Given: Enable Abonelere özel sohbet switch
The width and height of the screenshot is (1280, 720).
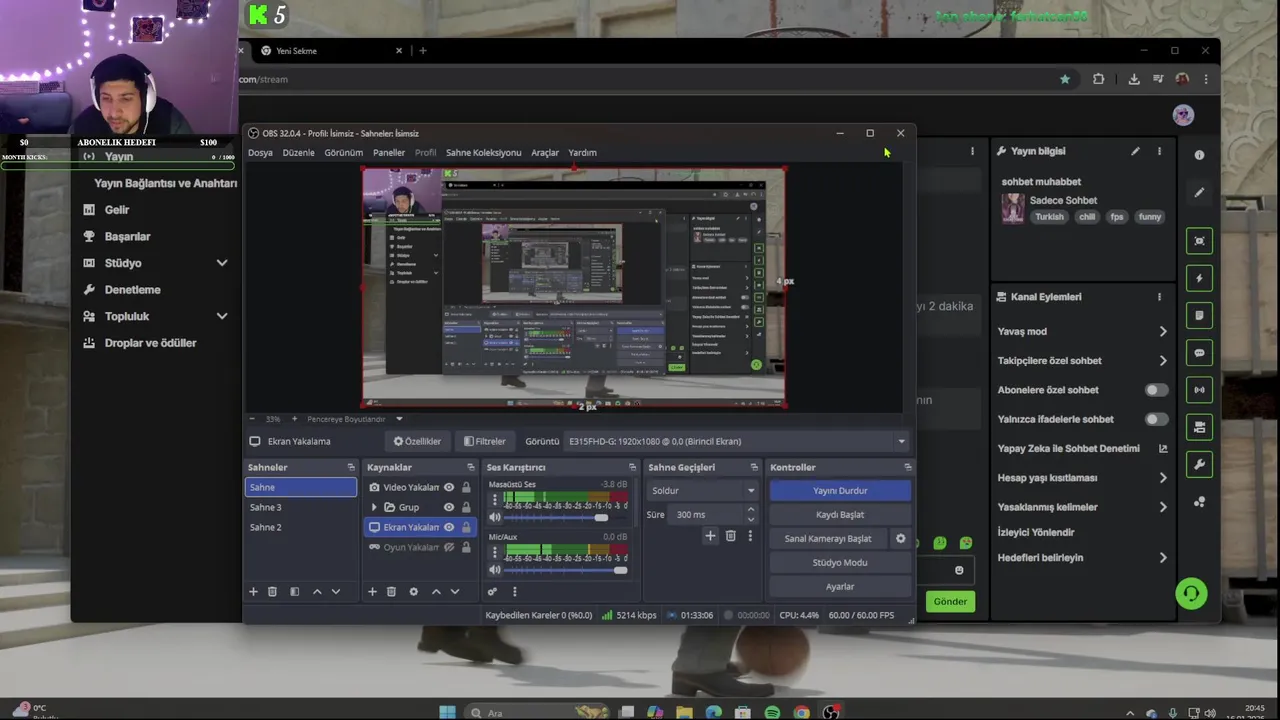Looking at the screenshot, I should (x=1155, y=390).
